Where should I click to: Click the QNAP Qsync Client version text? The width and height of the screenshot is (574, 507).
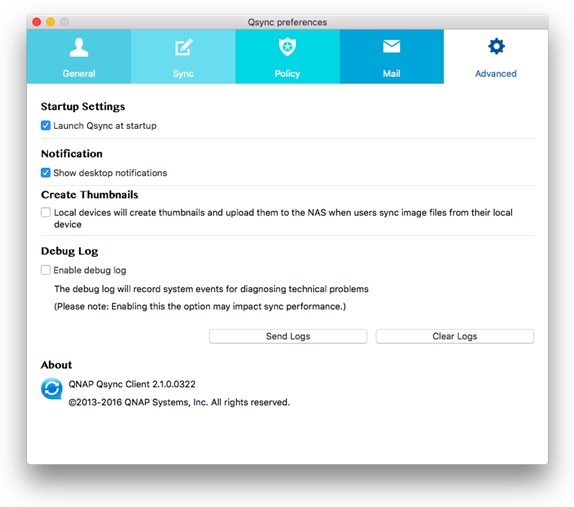coord(132,384)
